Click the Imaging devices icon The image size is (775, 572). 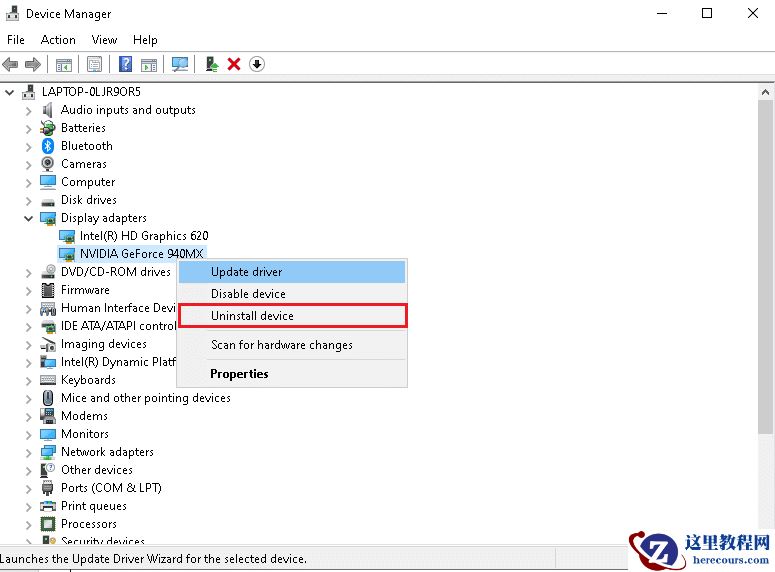(48, 344)
